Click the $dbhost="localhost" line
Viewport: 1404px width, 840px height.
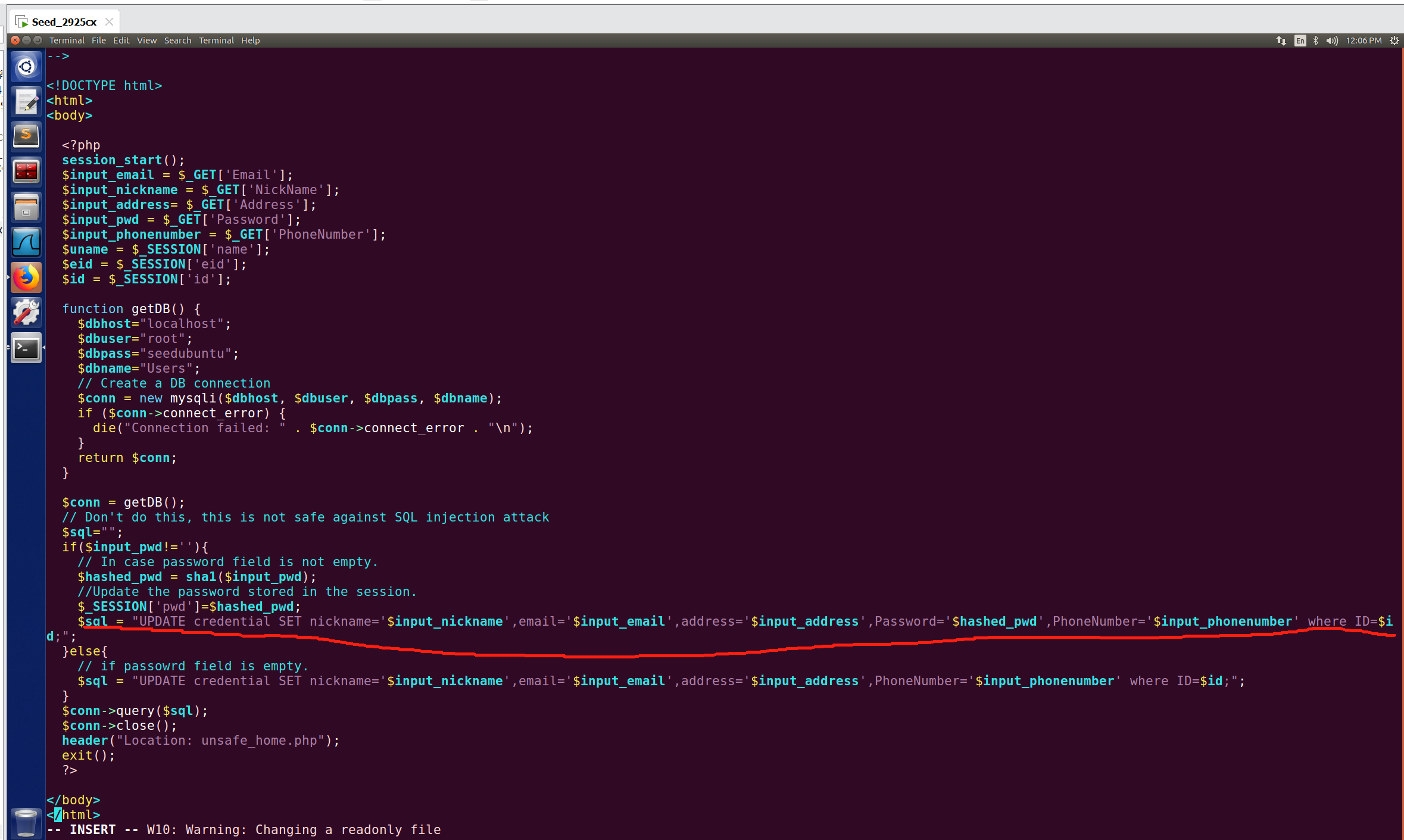[154, 324]
